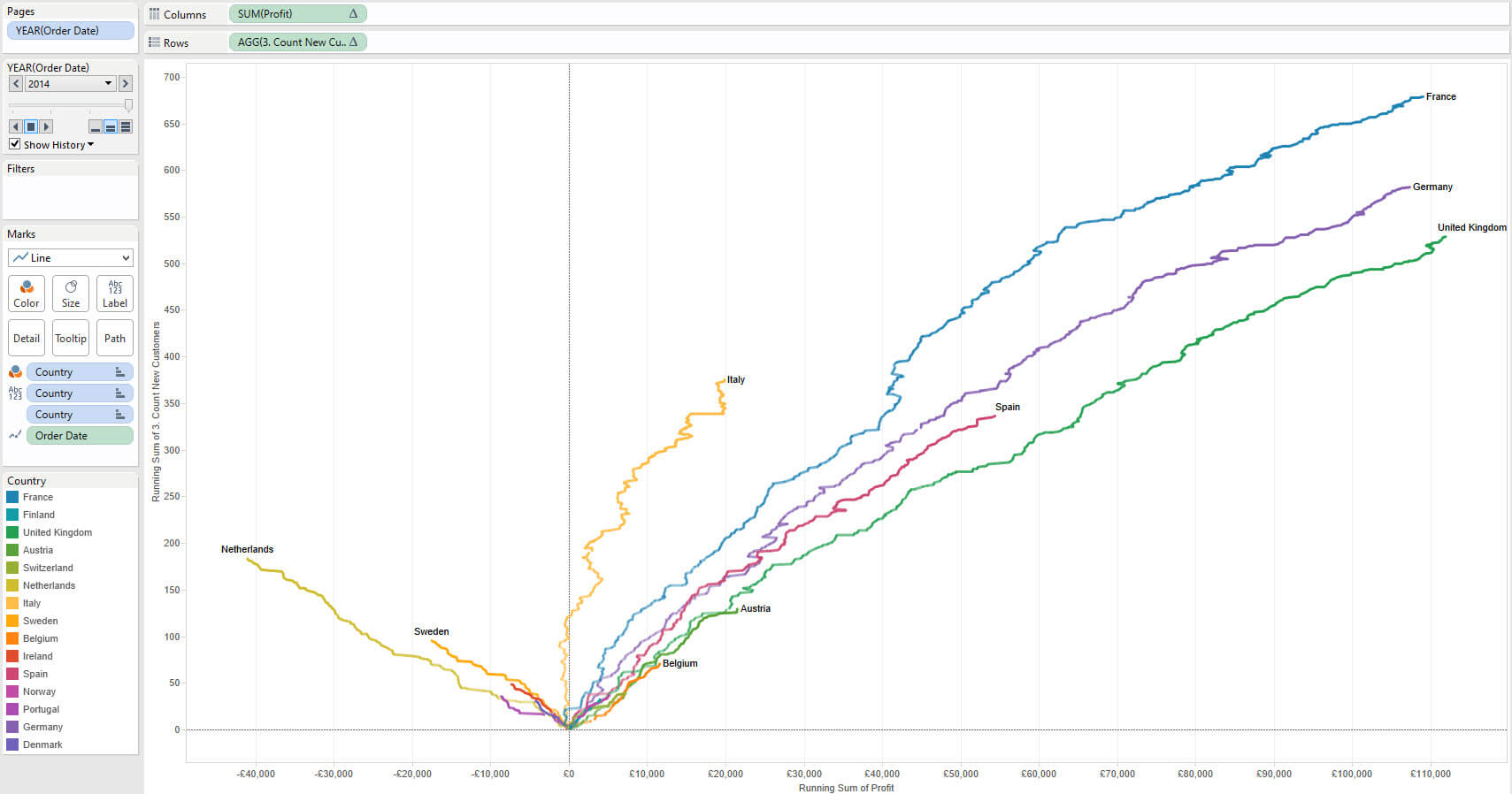Advance to the next year page with the right arrow
The width and height of the screenshot is (1512, 794).
[x=126, y=83]
